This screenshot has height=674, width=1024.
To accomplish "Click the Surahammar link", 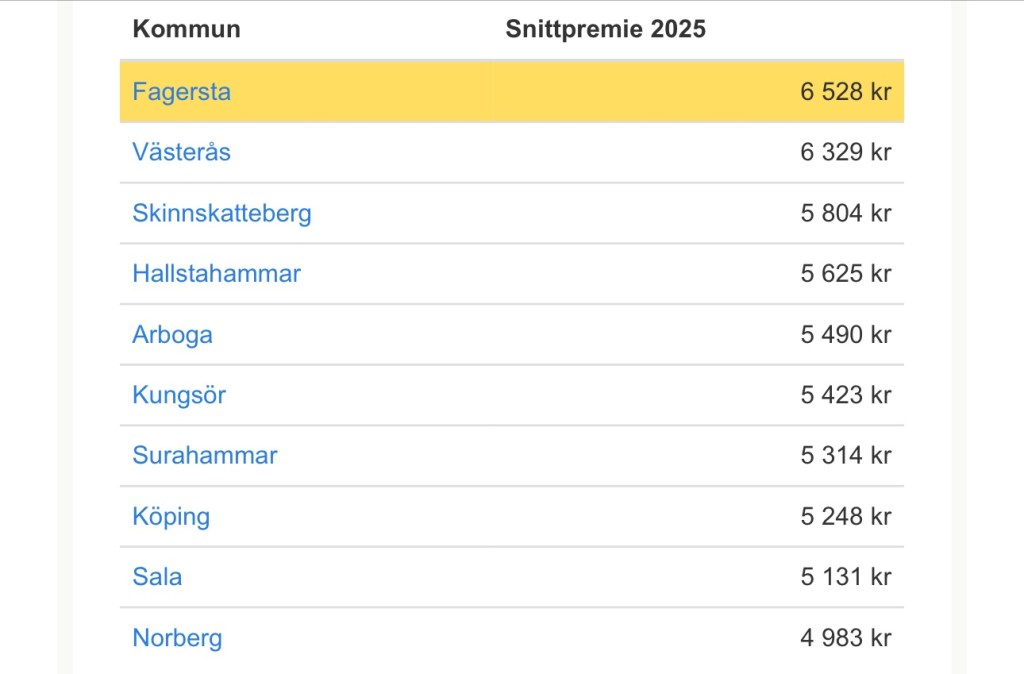I will point(204,456).
